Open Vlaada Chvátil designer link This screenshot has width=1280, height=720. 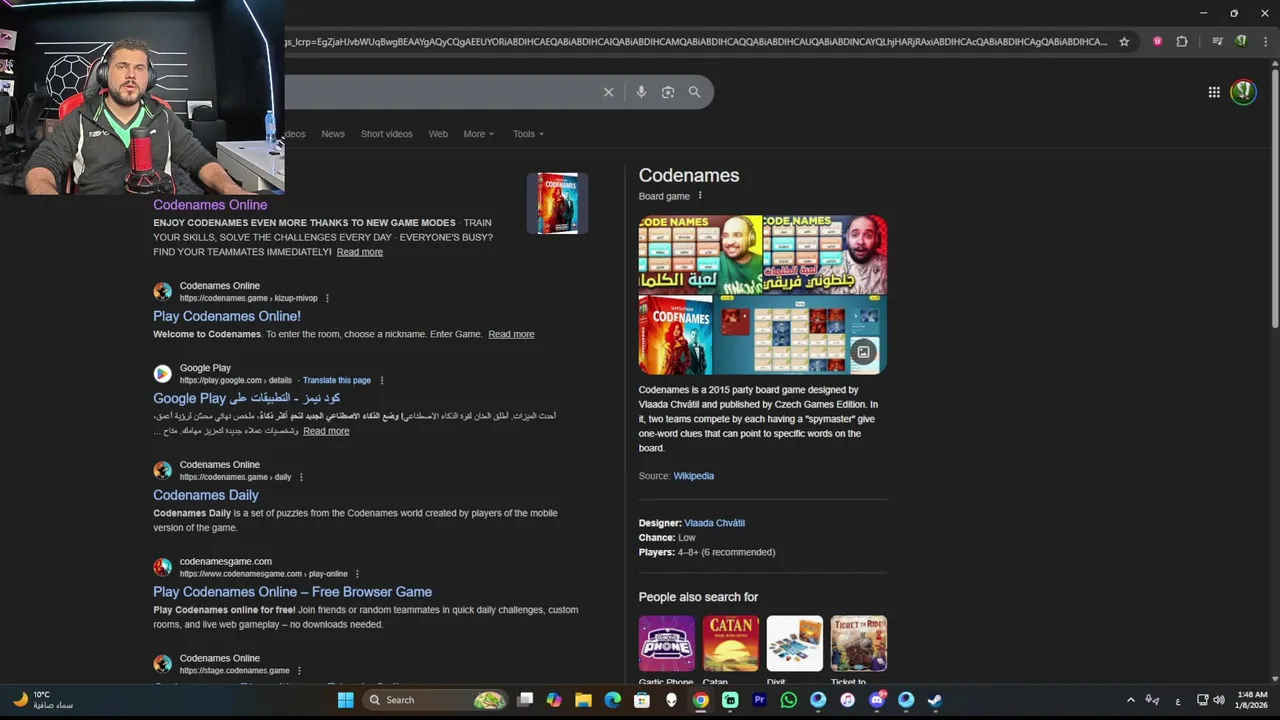pyautogui.click(x=714, y=523)
